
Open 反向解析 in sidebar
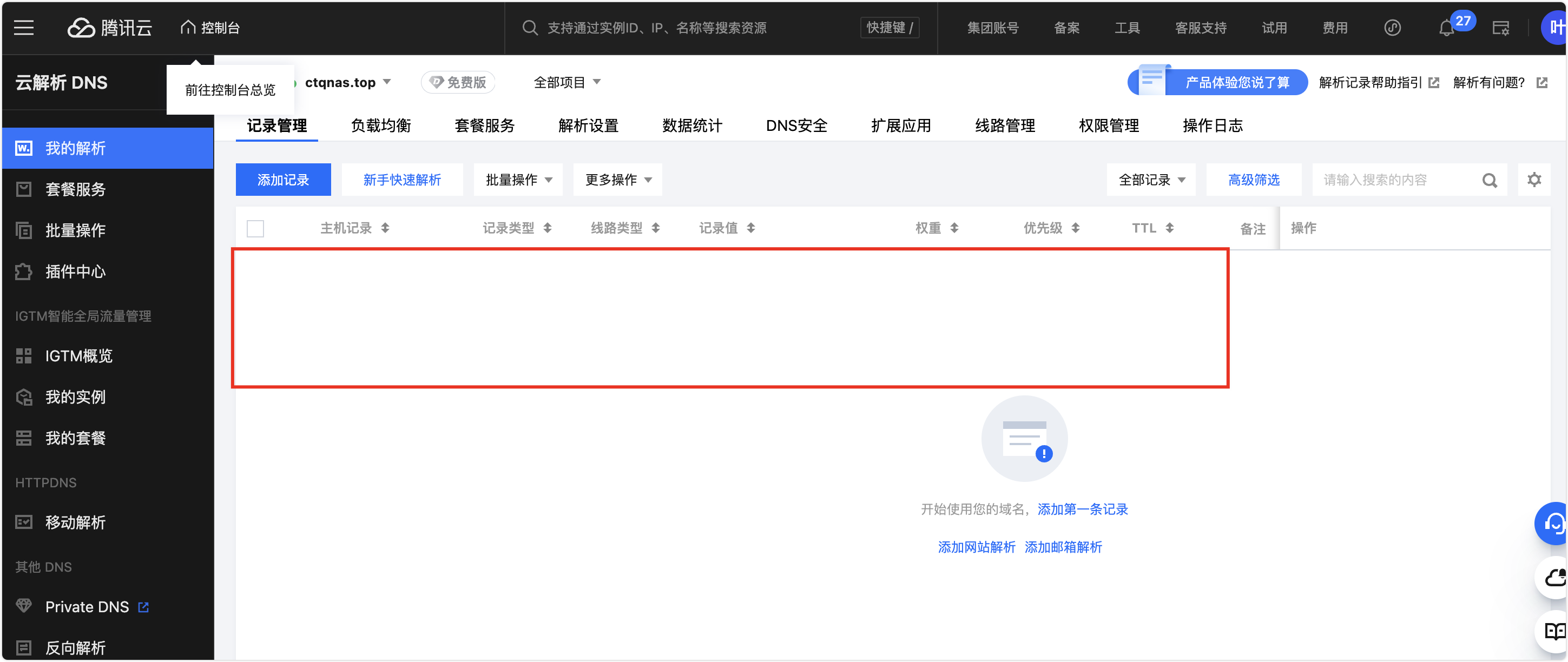tap(108, 647)
